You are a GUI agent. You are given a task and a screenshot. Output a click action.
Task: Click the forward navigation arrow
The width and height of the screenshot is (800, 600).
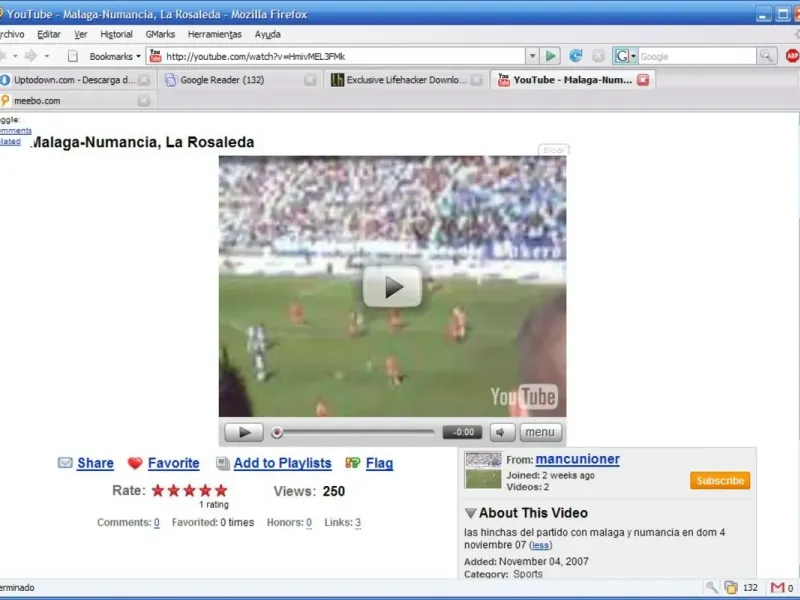tap(31, 56)
